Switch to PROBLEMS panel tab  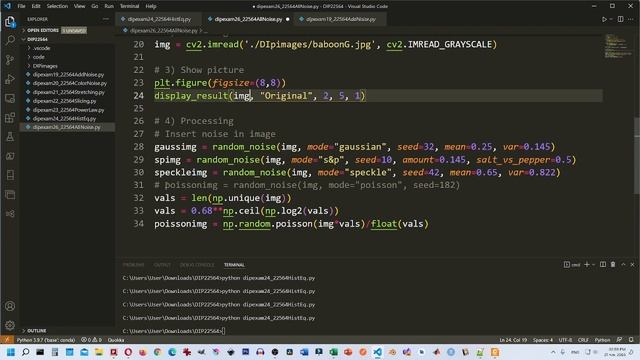pos(133,265)
